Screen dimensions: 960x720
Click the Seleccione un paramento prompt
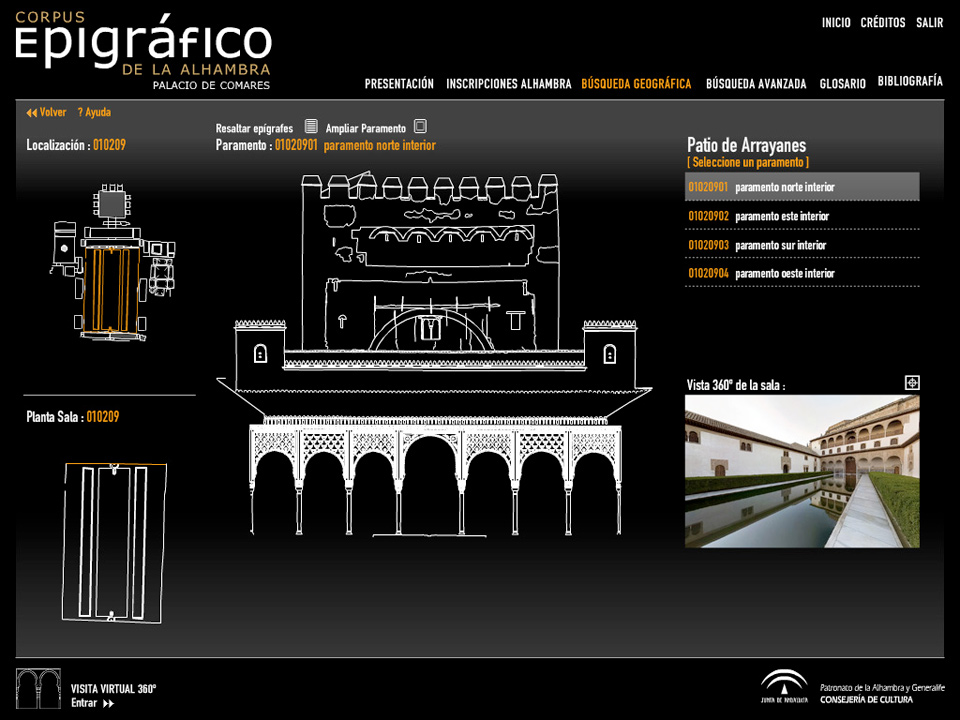pyautogui.click(x=748, y=162)
